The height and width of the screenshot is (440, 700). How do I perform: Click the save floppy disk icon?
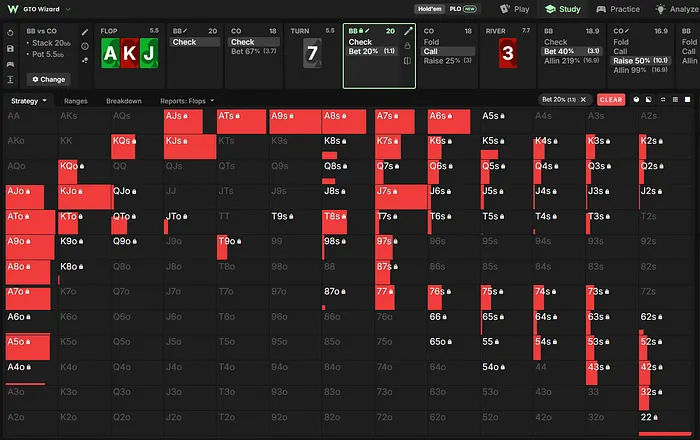tap(10, 48)
